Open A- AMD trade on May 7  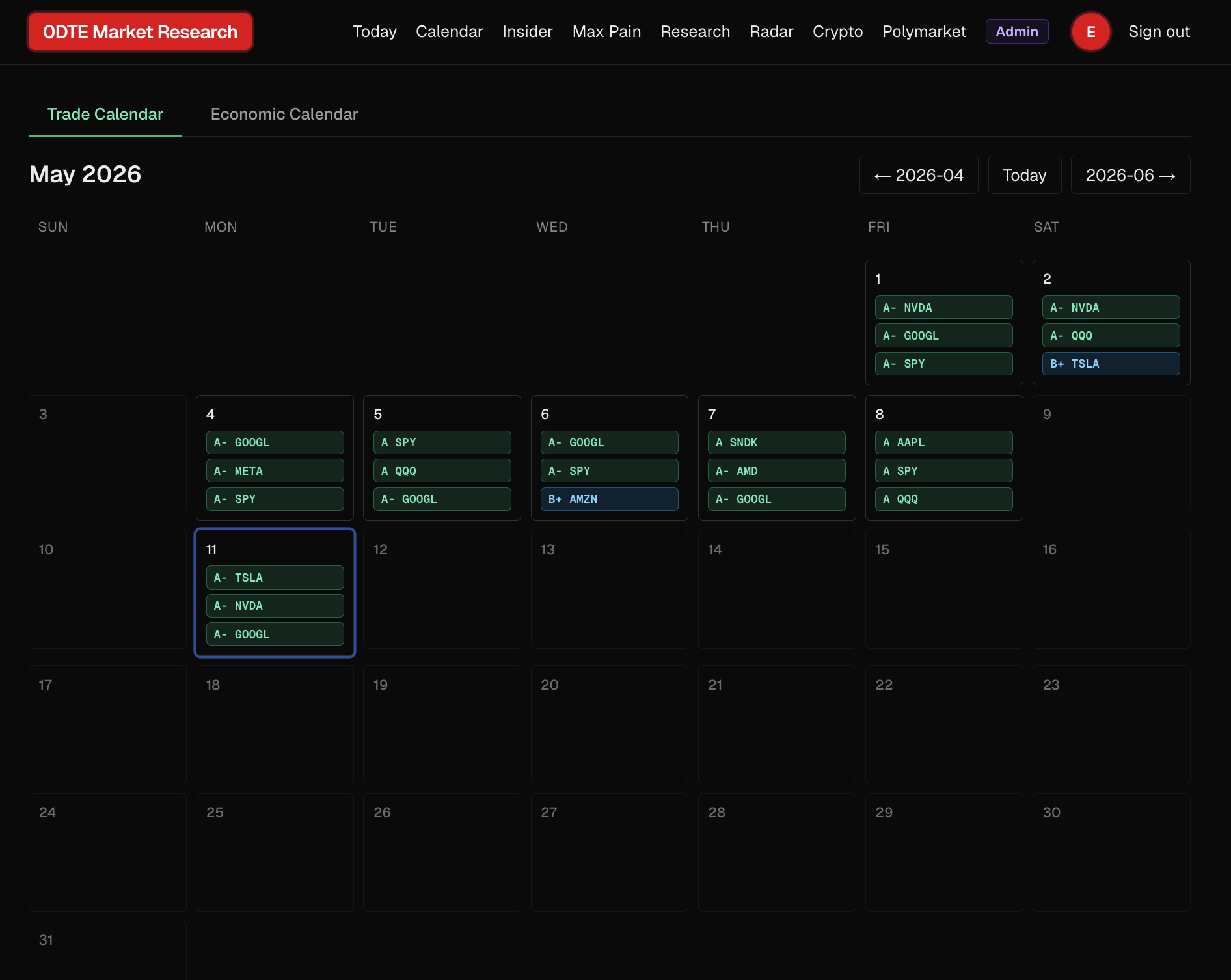pyautogui.click(x=777, y=471)
